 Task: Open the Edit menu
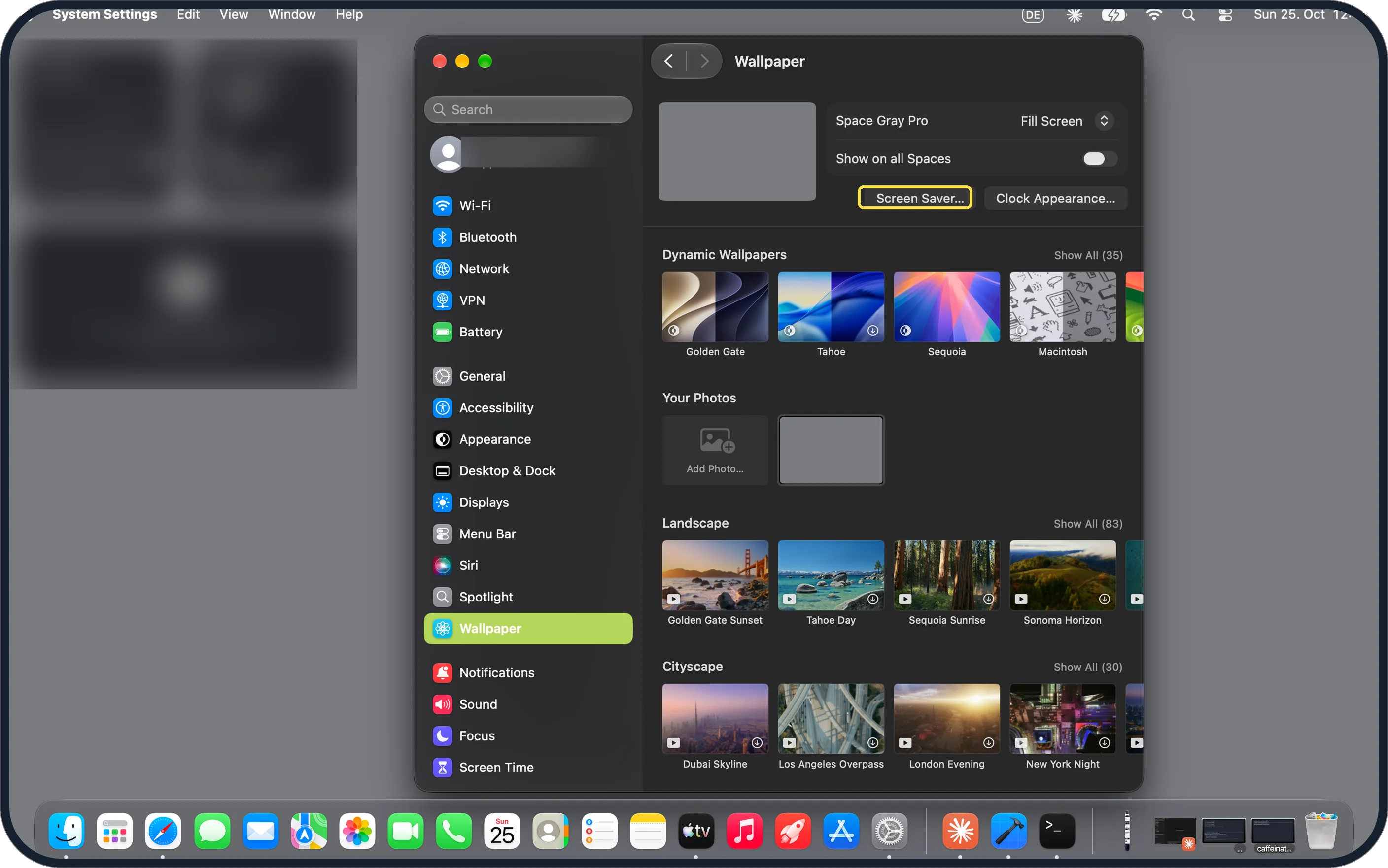188,14
